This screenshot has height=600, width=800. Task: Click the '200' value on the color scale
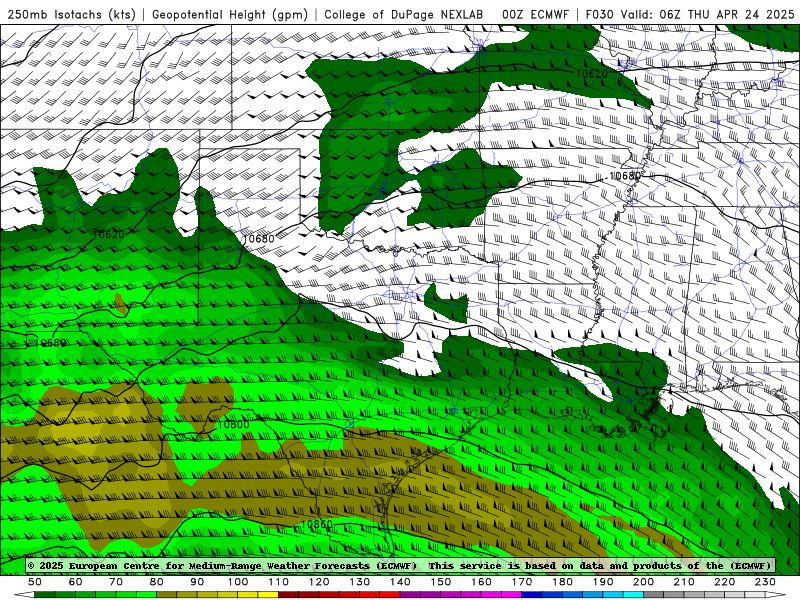tap(643, 582)
